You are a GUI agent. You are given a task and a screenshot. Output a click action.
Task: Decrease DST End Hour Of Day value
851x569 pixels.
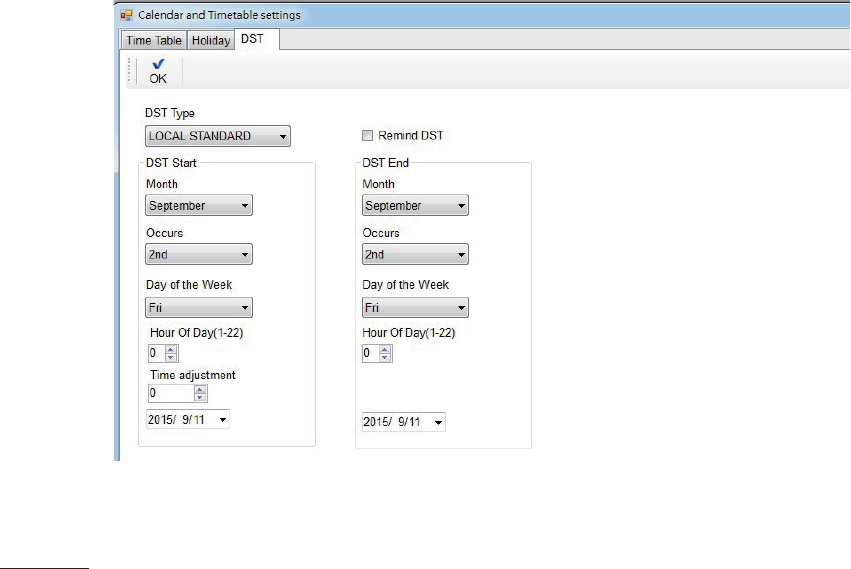pos(385,357)
